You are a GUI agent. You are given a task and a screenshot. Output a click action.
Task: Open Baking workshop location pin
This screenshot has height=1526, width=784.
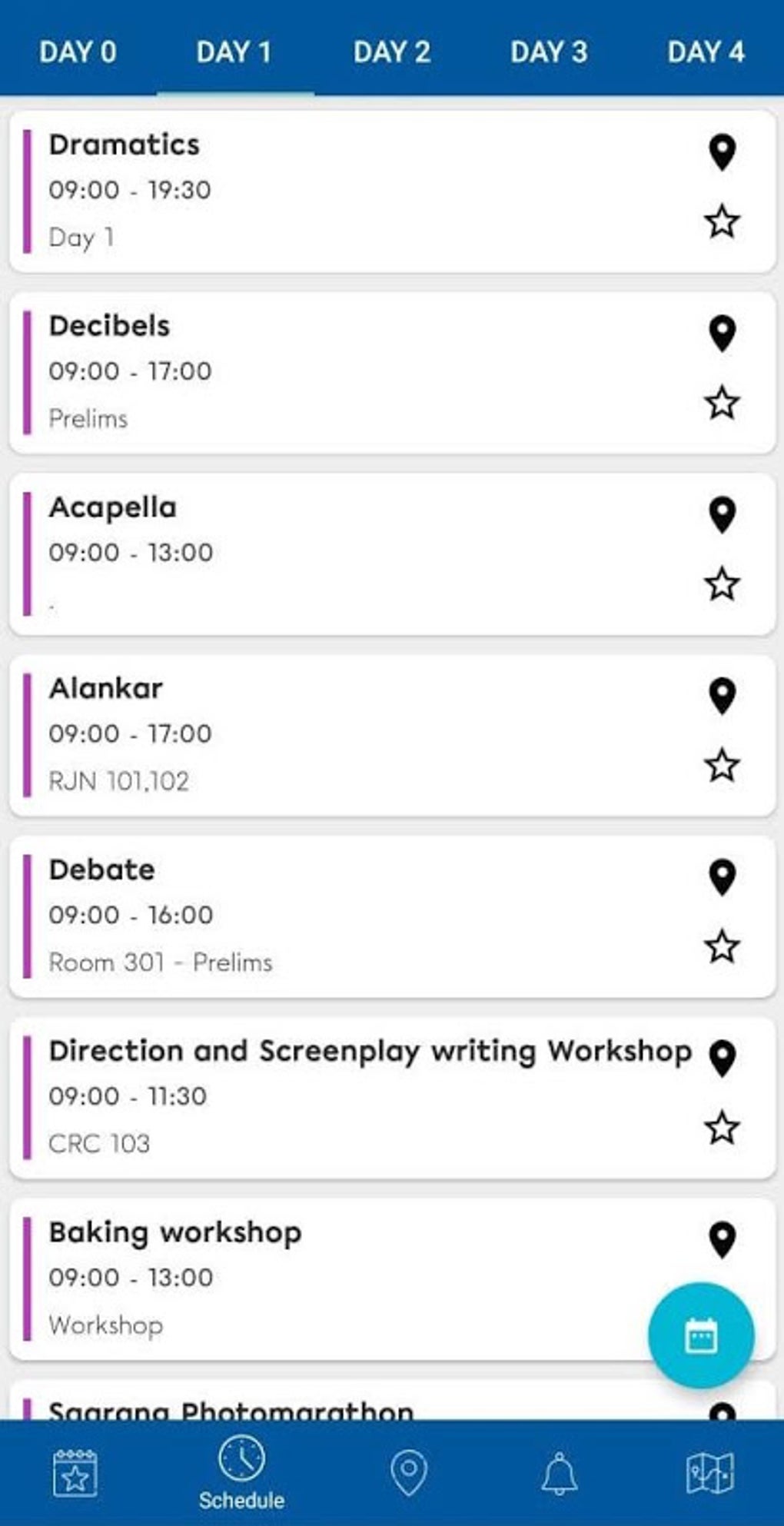[722, 1239]
